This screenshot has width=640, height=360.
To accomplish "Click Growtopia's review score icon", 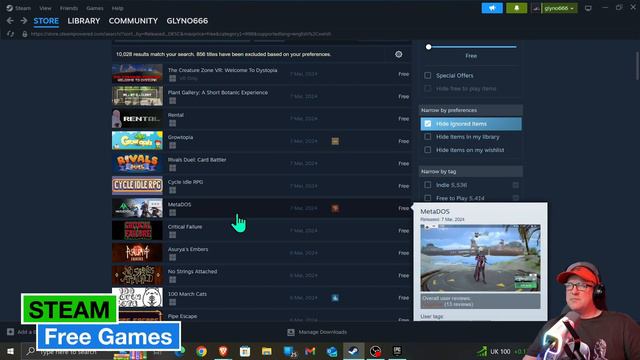I will tap(335, 141).
